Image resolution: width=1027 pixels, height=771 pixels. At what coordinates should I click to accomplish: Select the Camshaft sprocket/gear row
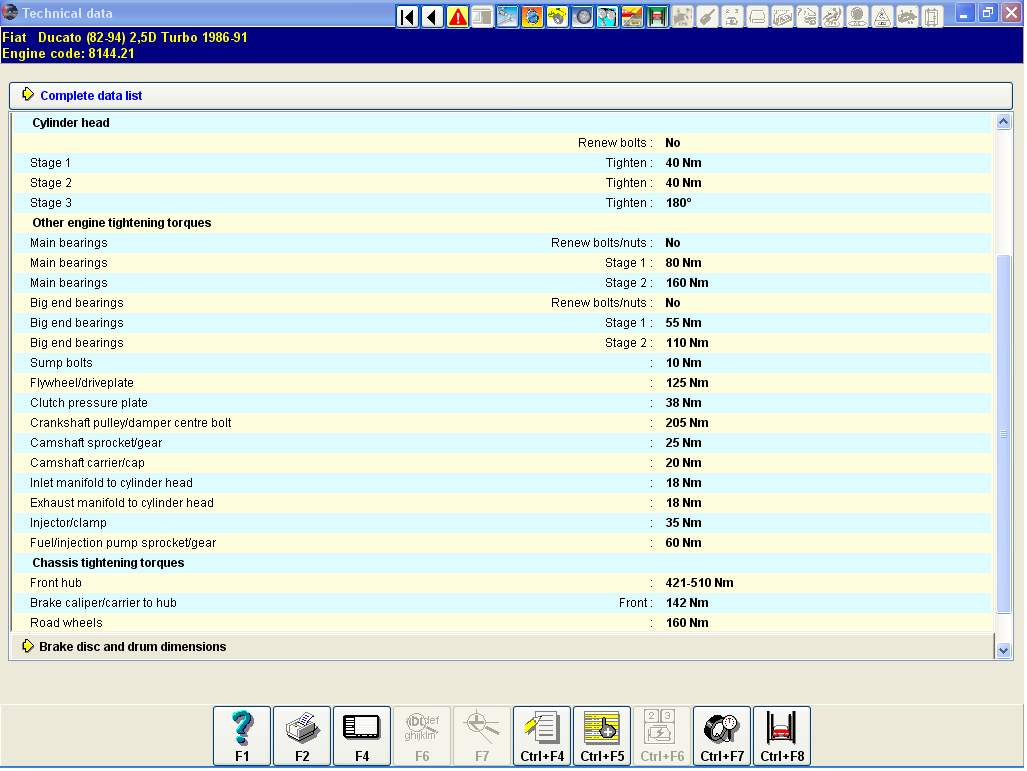click(502, 442)
